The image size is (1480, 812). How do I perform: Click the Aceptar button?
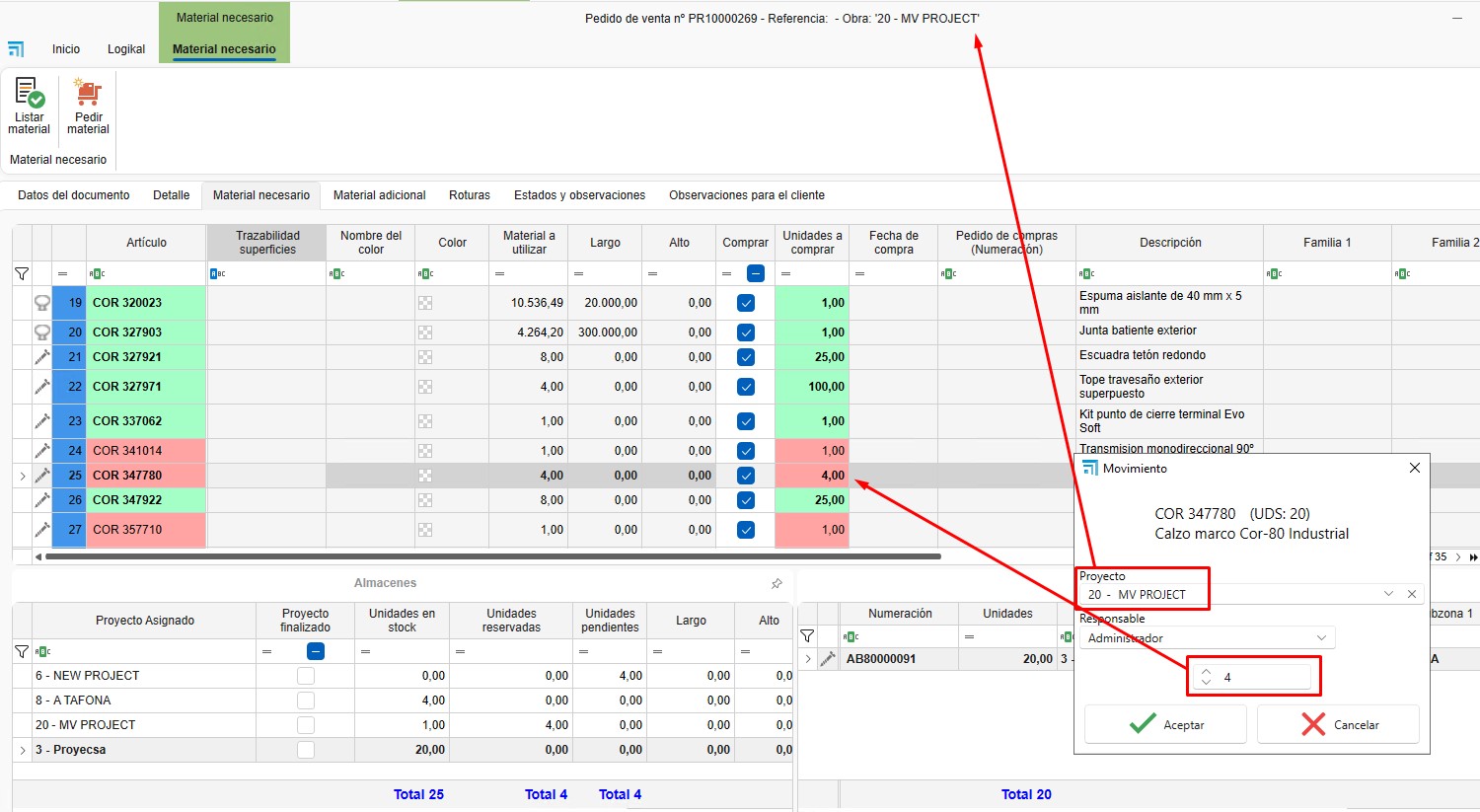pyautogui.click(x=1165, y=724)
